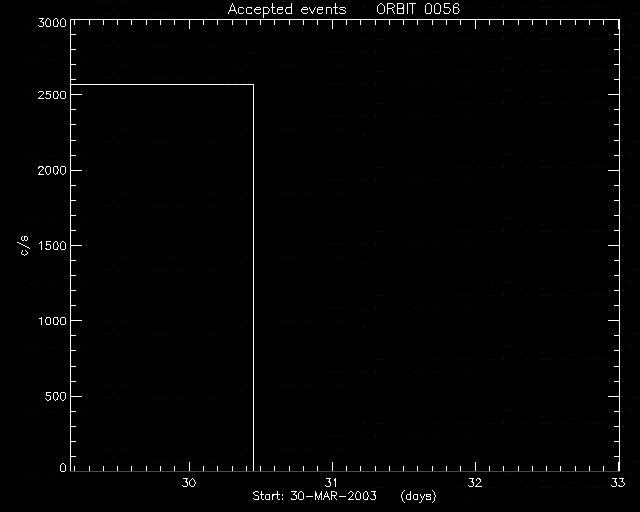The image size is (640, 512).
Task: Click the x-axis label '30'
Action: pyautogui.click(x=189, y=483)
